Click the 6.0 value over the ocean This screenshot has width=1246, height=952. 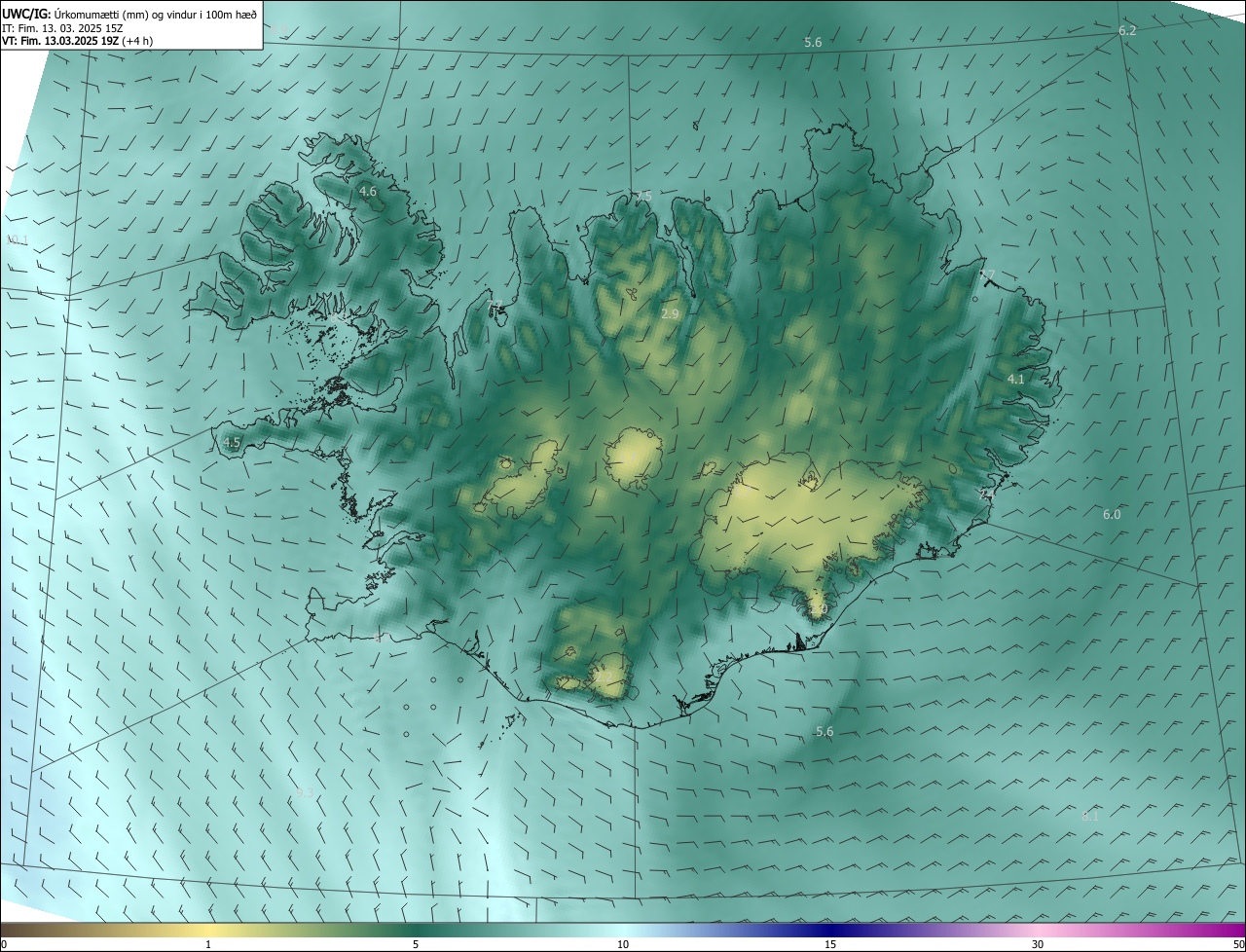[x=1112, y=514]
